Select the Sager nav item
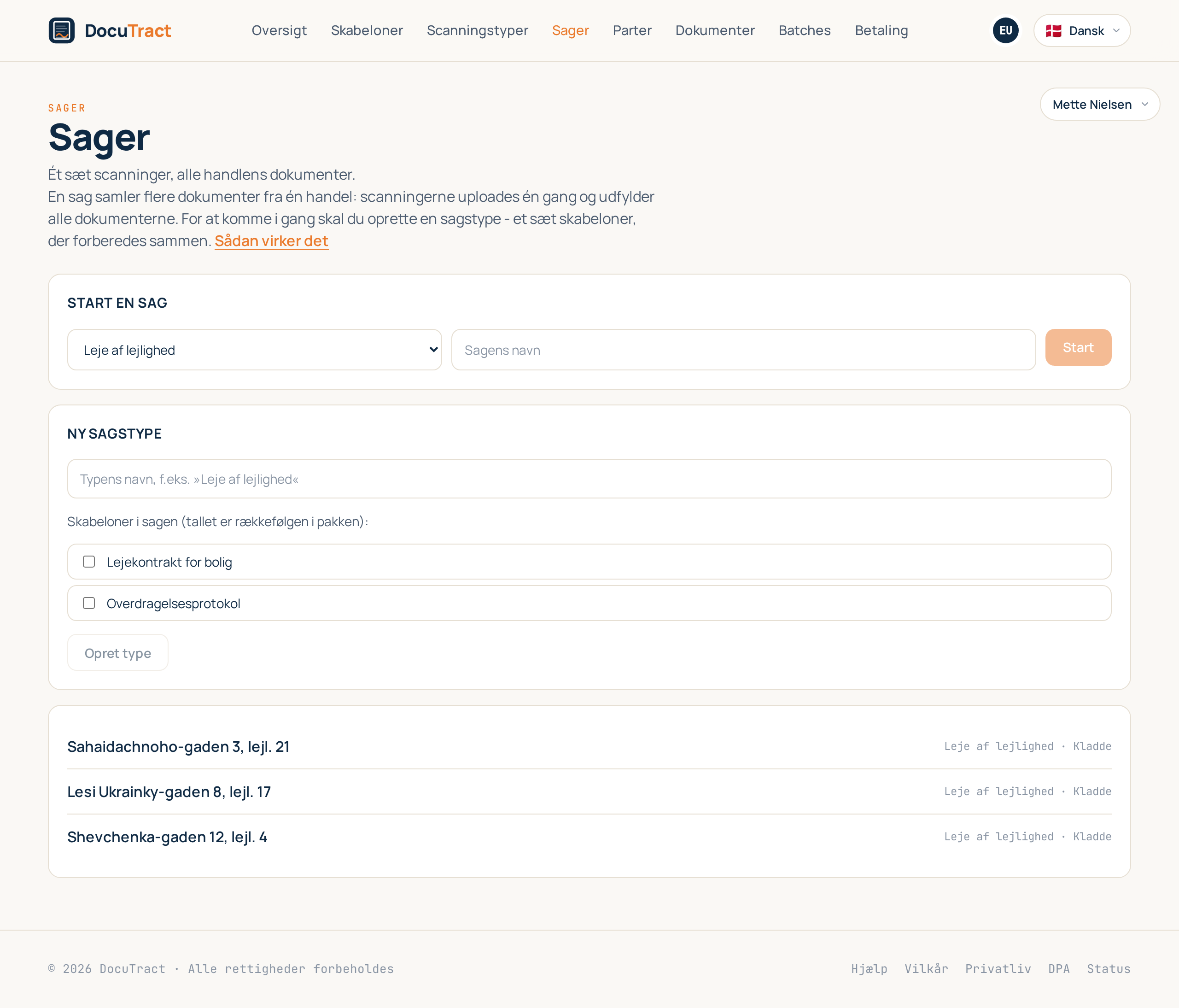1179x1008 pixels. tap(570, 30)
